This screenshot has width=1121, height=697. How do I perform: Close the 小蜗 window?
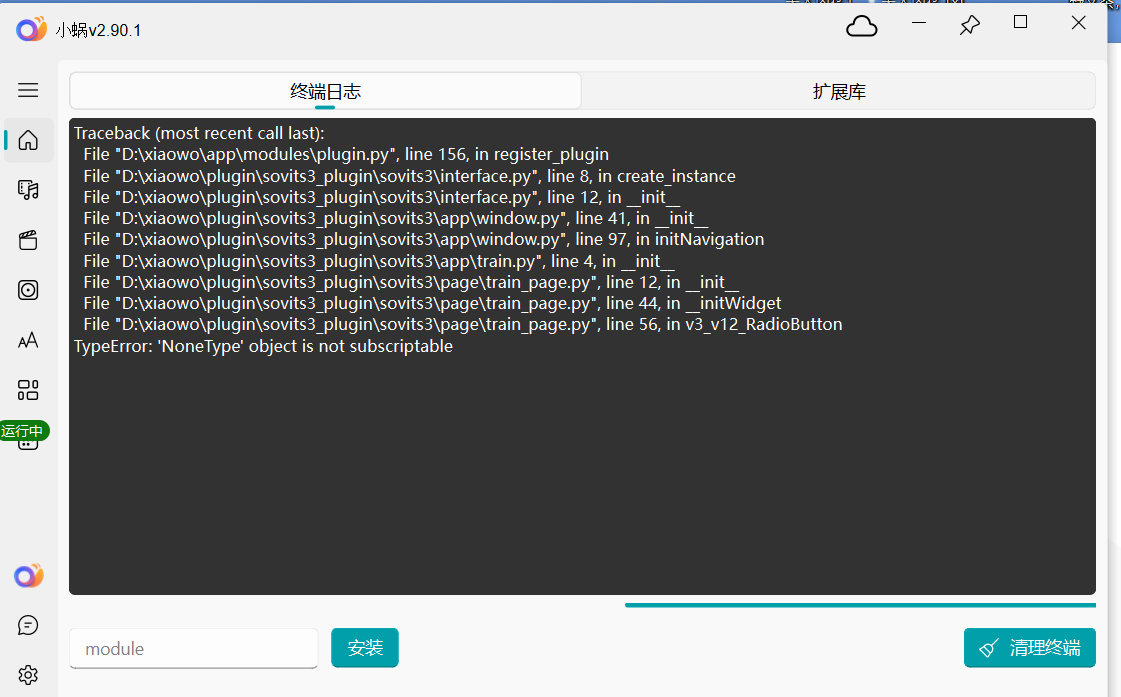[x=1079, y=23]
